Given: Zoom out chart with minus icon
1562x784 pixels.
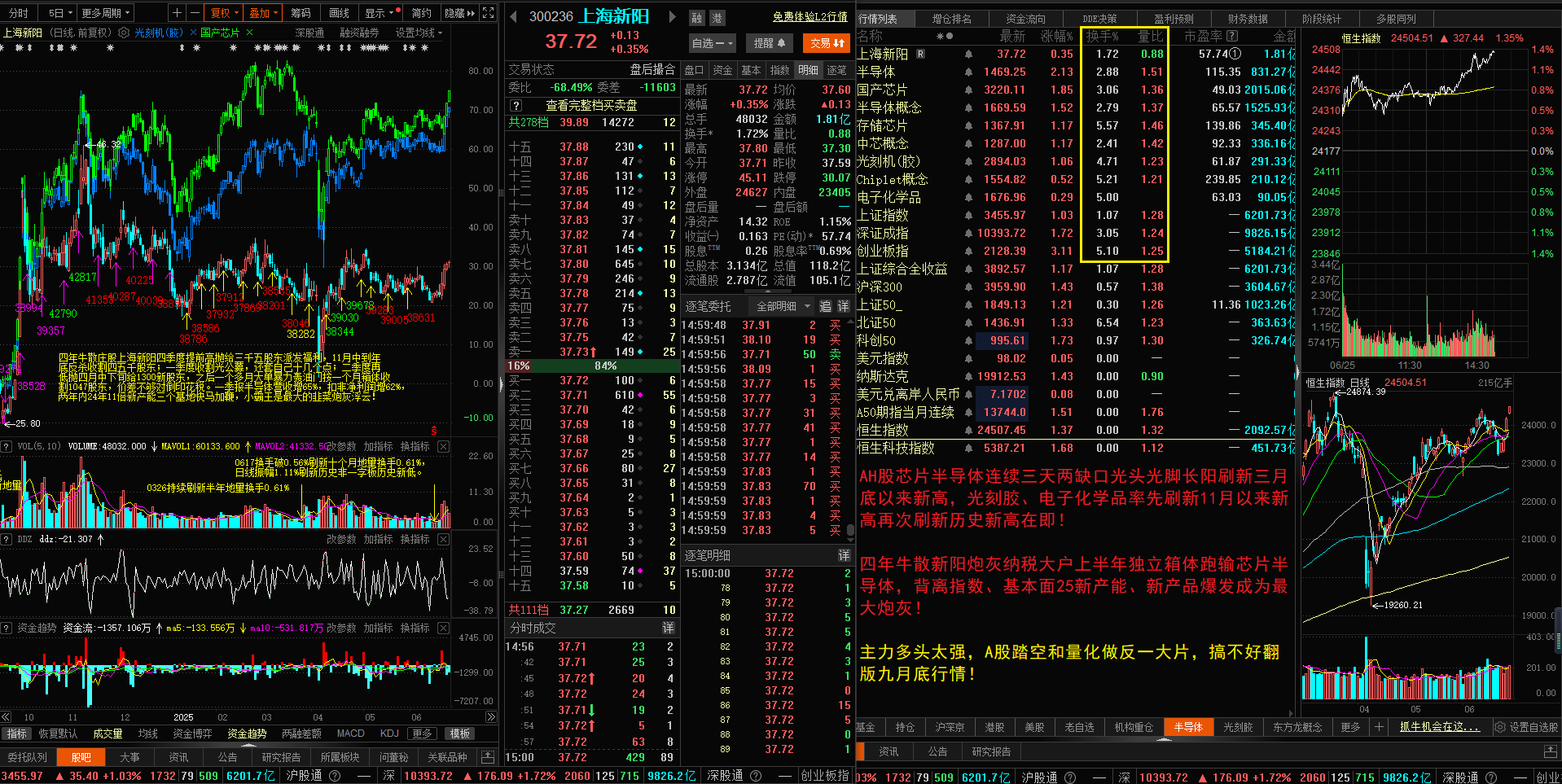Looking at the screenshot, I should [x=195, y=13].
